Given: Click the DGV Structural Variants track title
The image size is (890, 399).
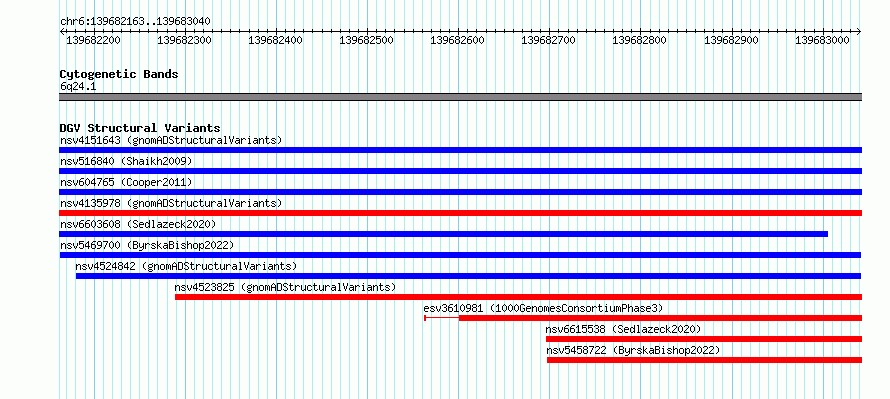Looking at the screenshot, I should coord(140,128).
